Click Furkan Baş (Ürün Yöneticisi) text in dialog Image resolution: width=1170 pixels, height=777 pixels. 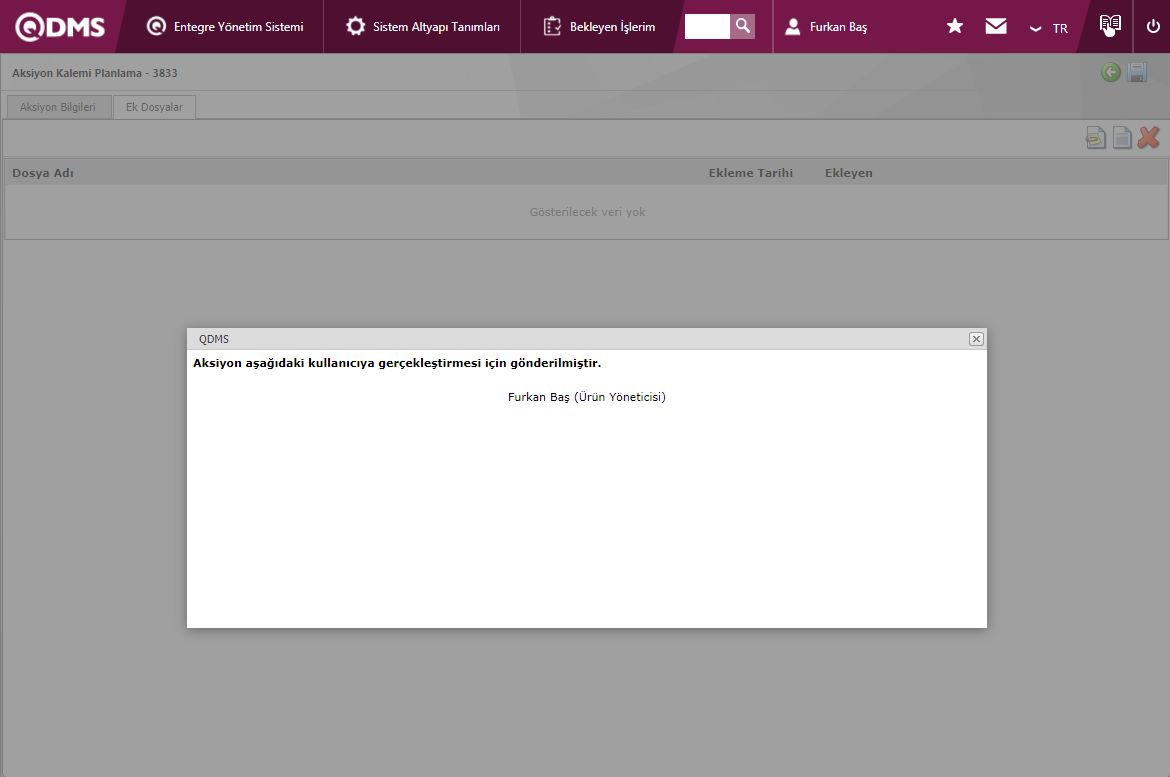pyautogui.click(x=586, y=397)
